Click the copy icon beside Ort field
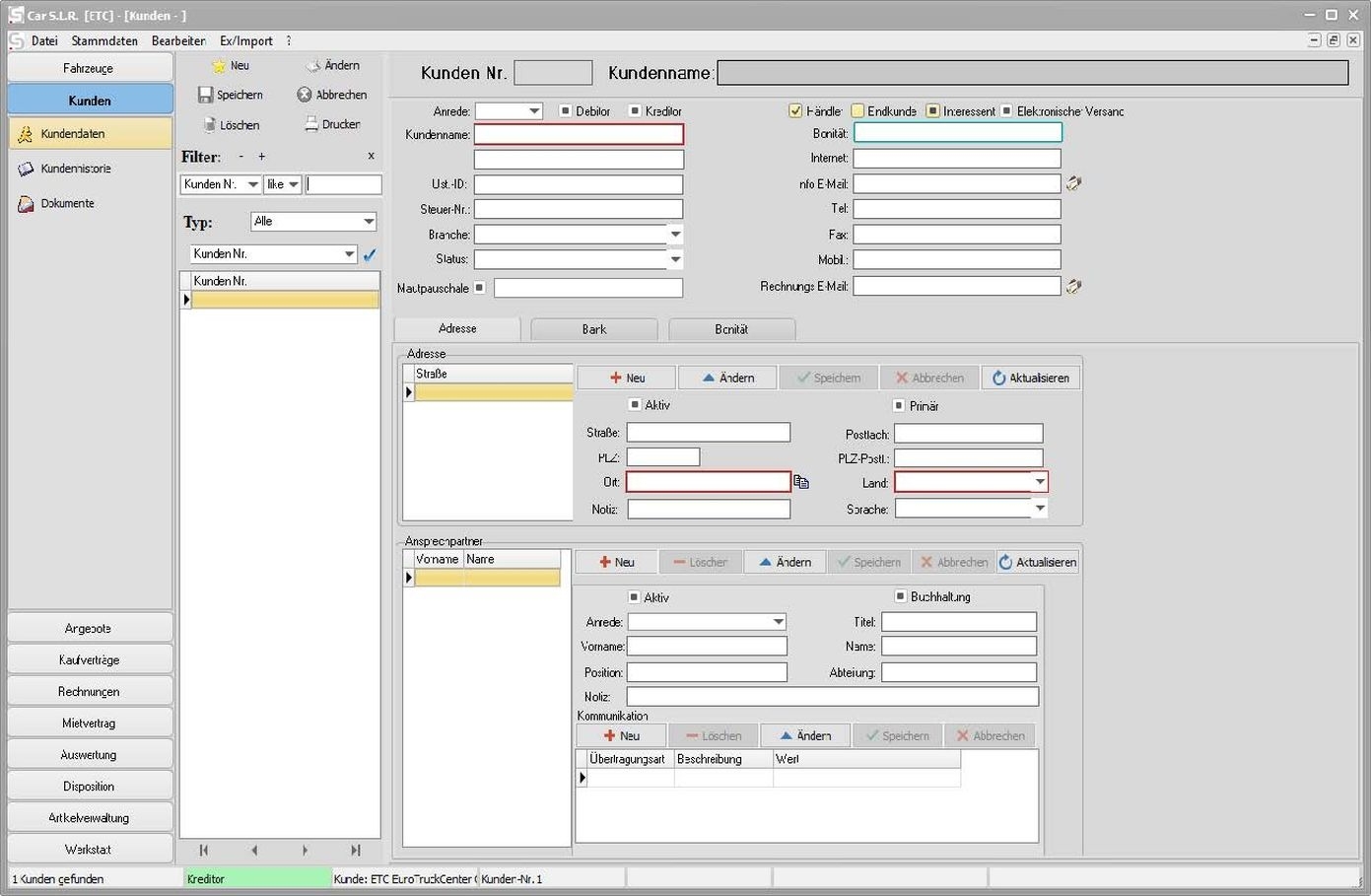 [801, 482]
